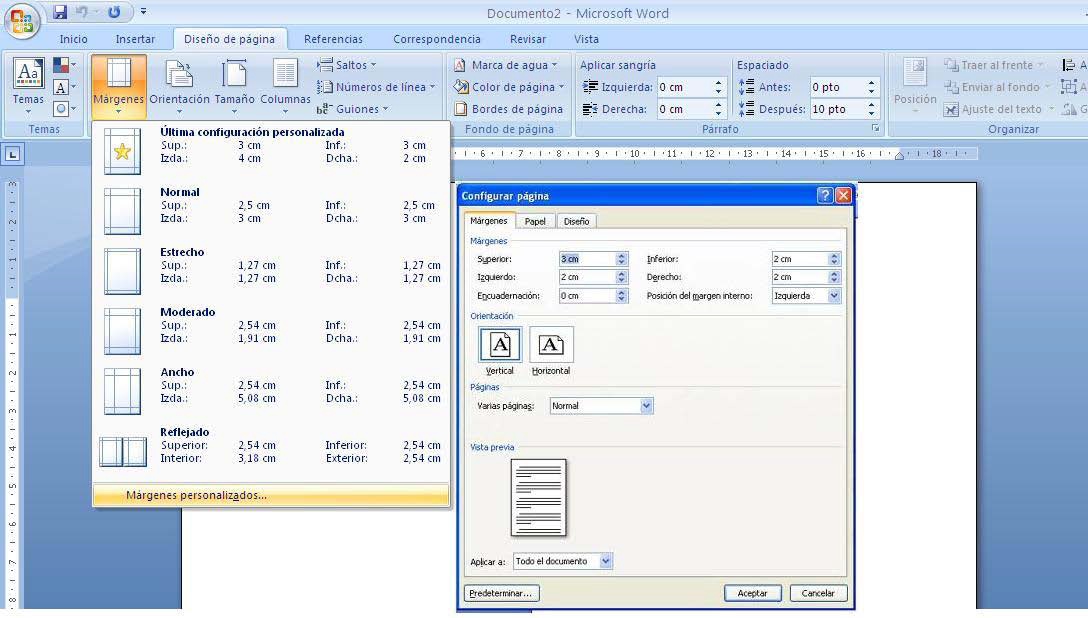Switch to the Insertar ribbon tab
Viewport: 1088px width, 618px height.
(135, 40)
